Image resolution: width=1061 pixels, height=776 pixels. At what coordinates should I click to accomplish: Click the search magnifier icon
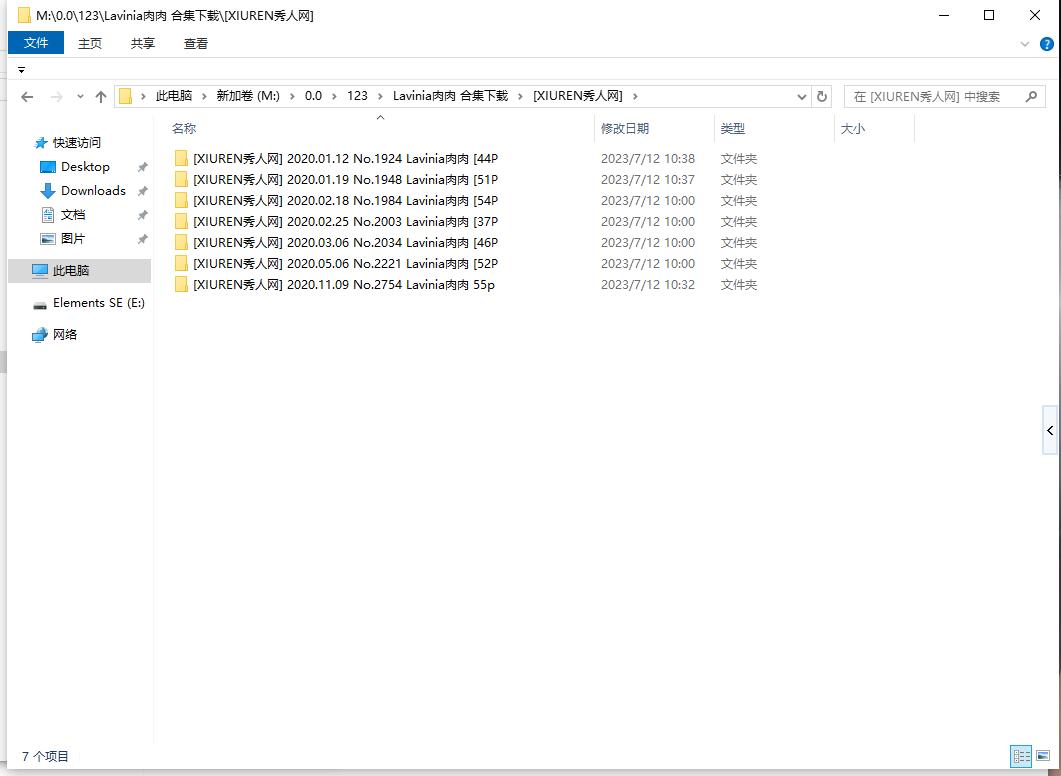click(x=1031, y=96)
